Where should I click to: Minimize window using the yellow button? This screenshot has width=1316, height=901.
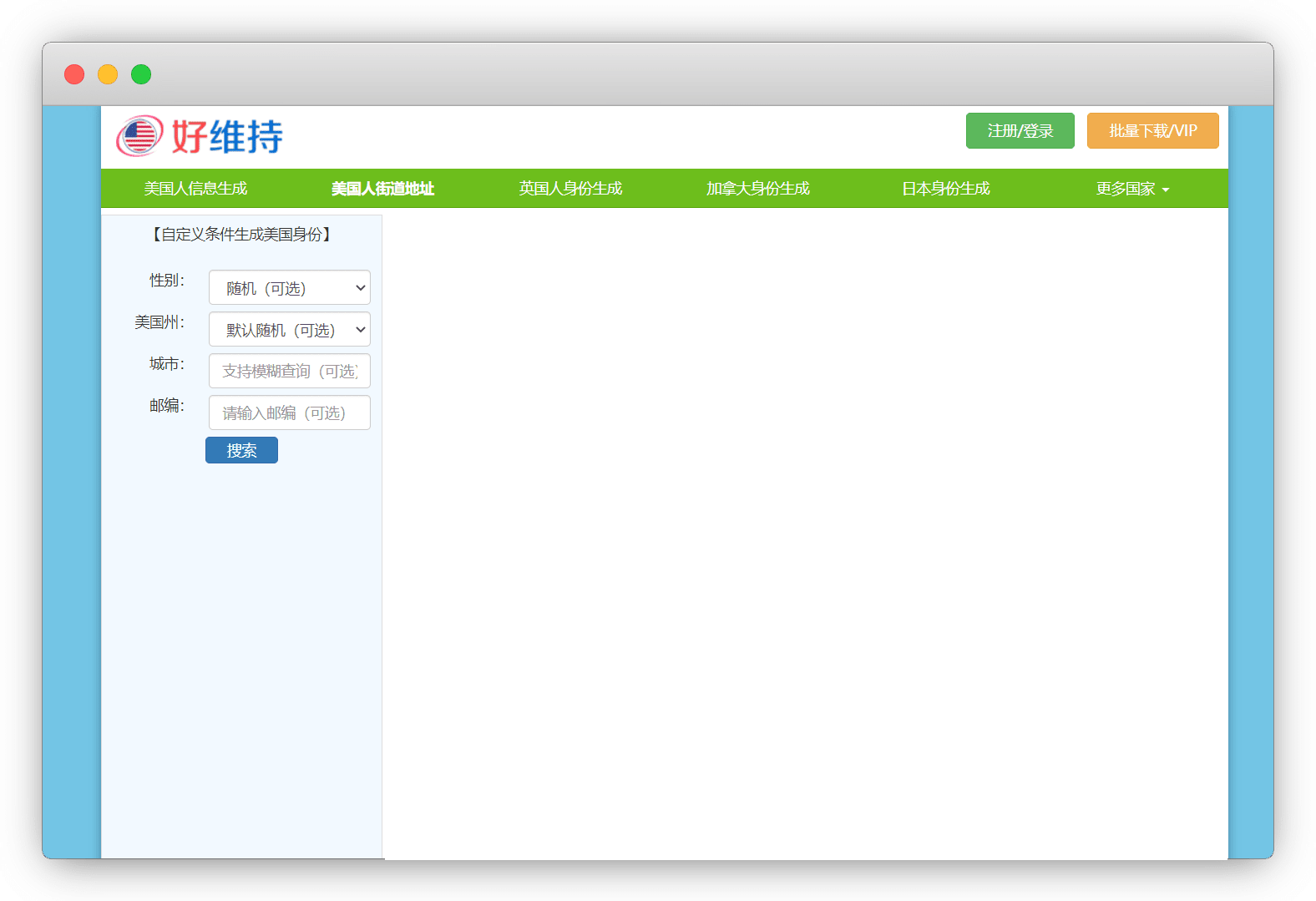(108, 74)
